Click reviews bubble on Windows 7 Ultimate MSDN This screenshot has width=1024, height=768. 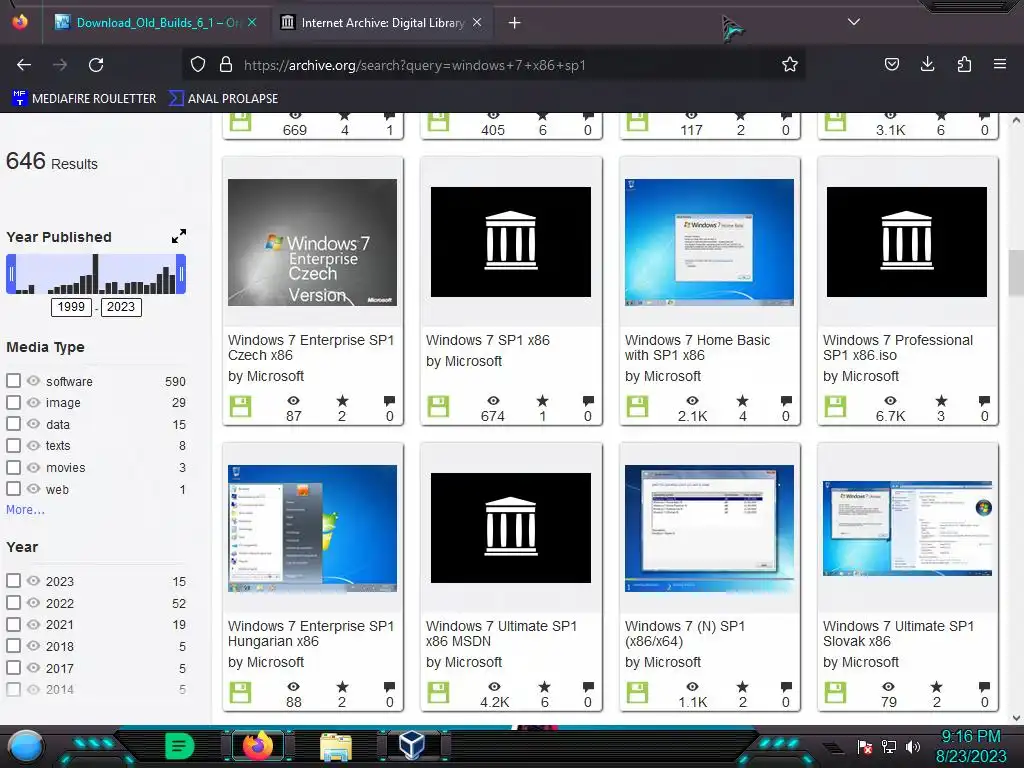(x=588, y=686)
